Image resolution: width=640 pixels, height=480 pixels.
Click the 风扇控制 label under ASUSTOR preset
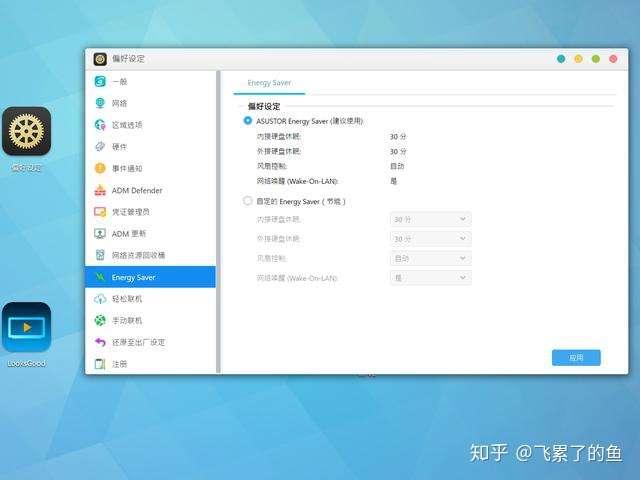[272, 167]
